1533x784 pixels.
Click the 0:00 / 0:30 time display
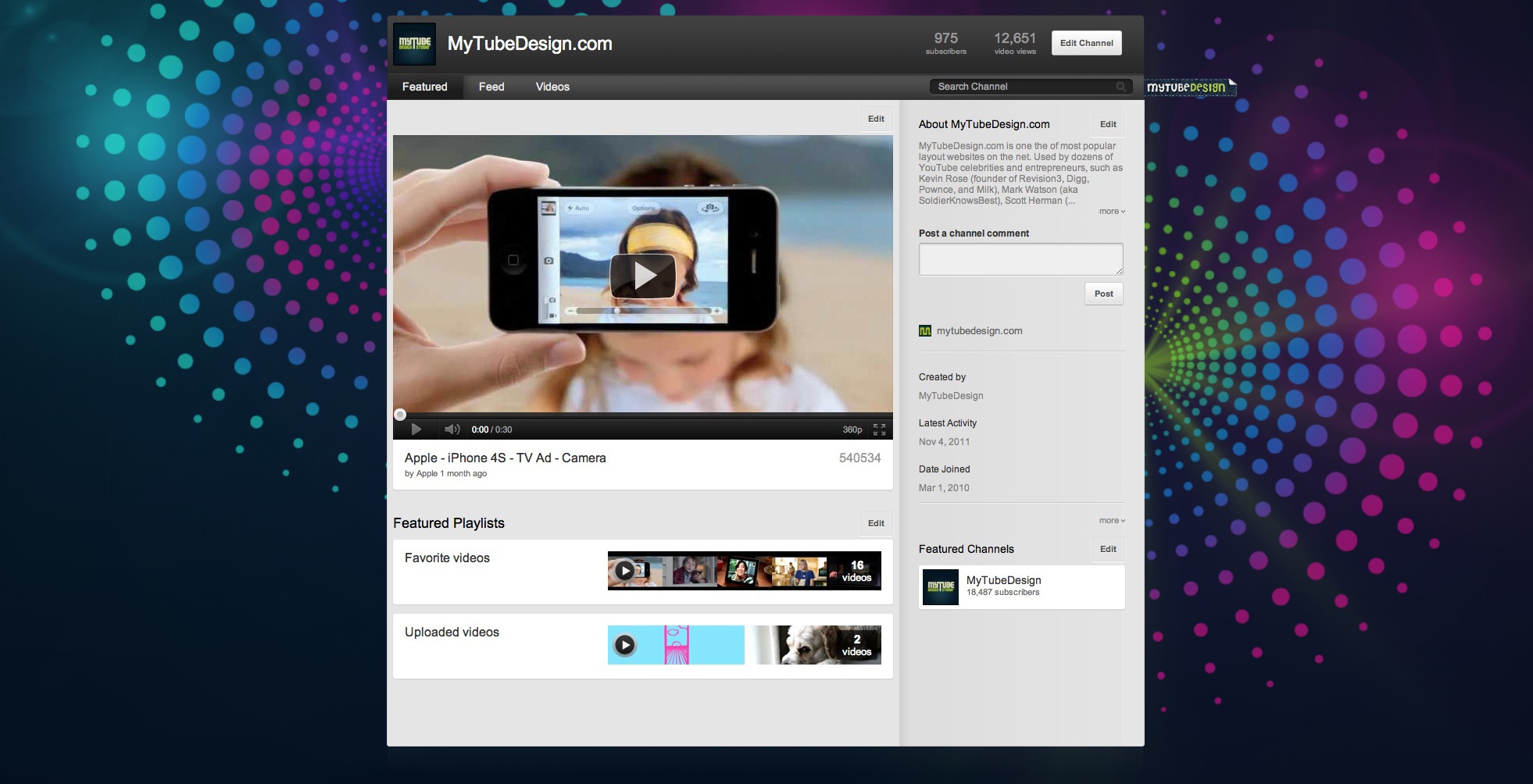tap(491, 429)
